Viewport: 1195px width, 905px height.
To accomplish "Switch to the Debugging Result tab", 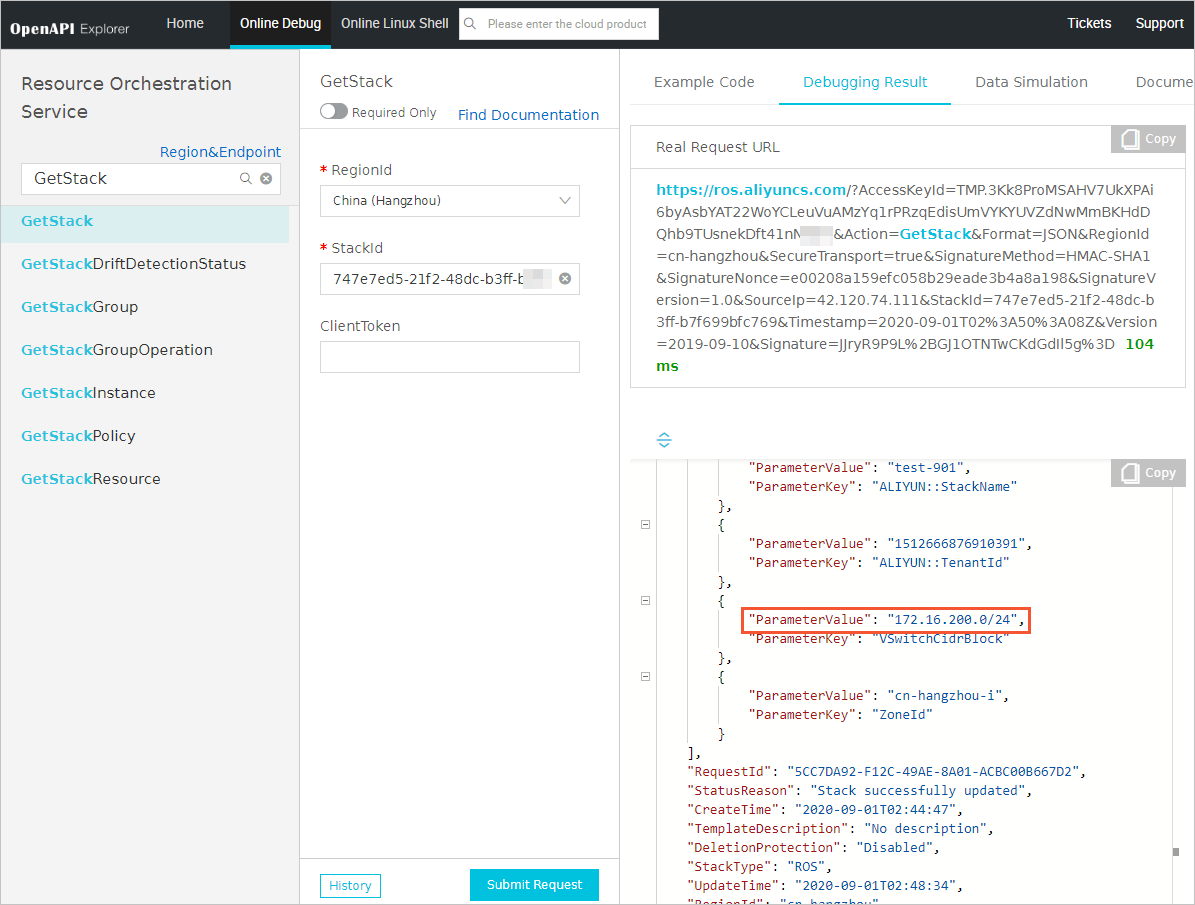I will tap(865, 82).
